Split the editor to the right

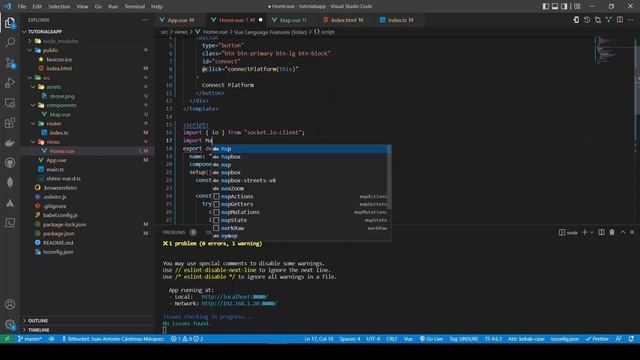620,20
